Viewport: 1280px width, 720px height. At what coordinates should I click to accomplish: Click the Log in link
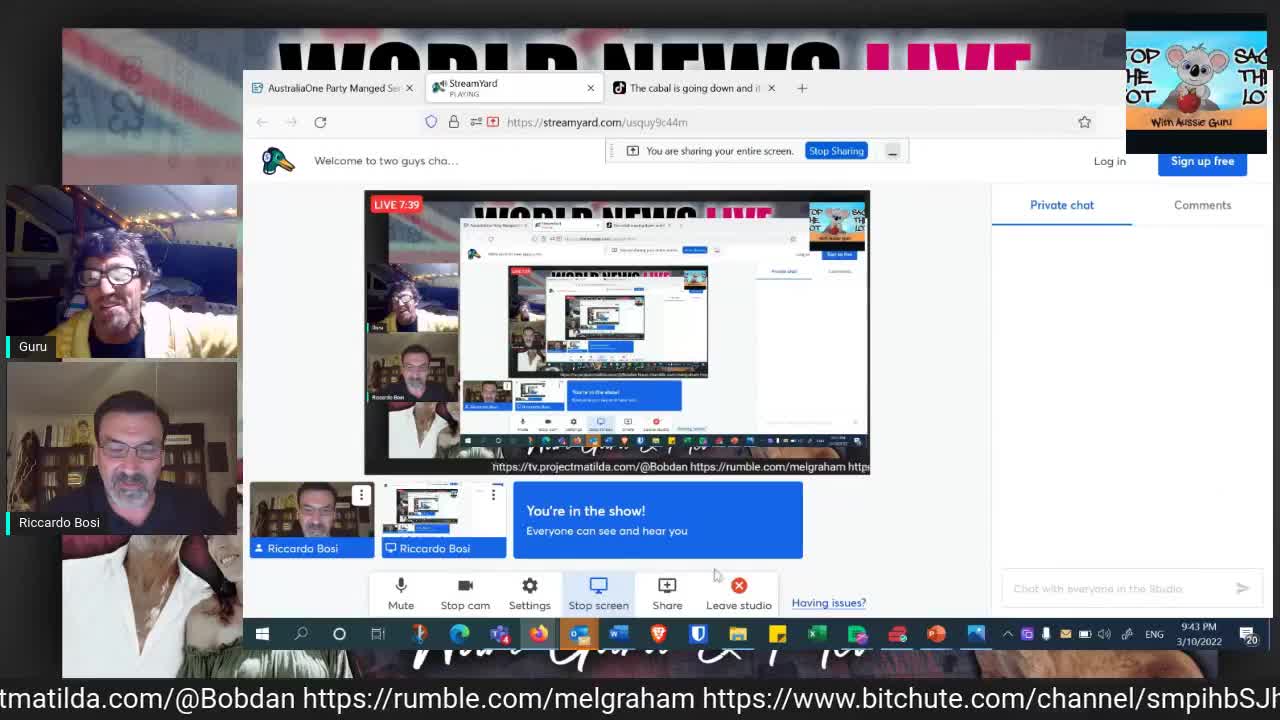pyautogui.click(x=1109, y=161)
